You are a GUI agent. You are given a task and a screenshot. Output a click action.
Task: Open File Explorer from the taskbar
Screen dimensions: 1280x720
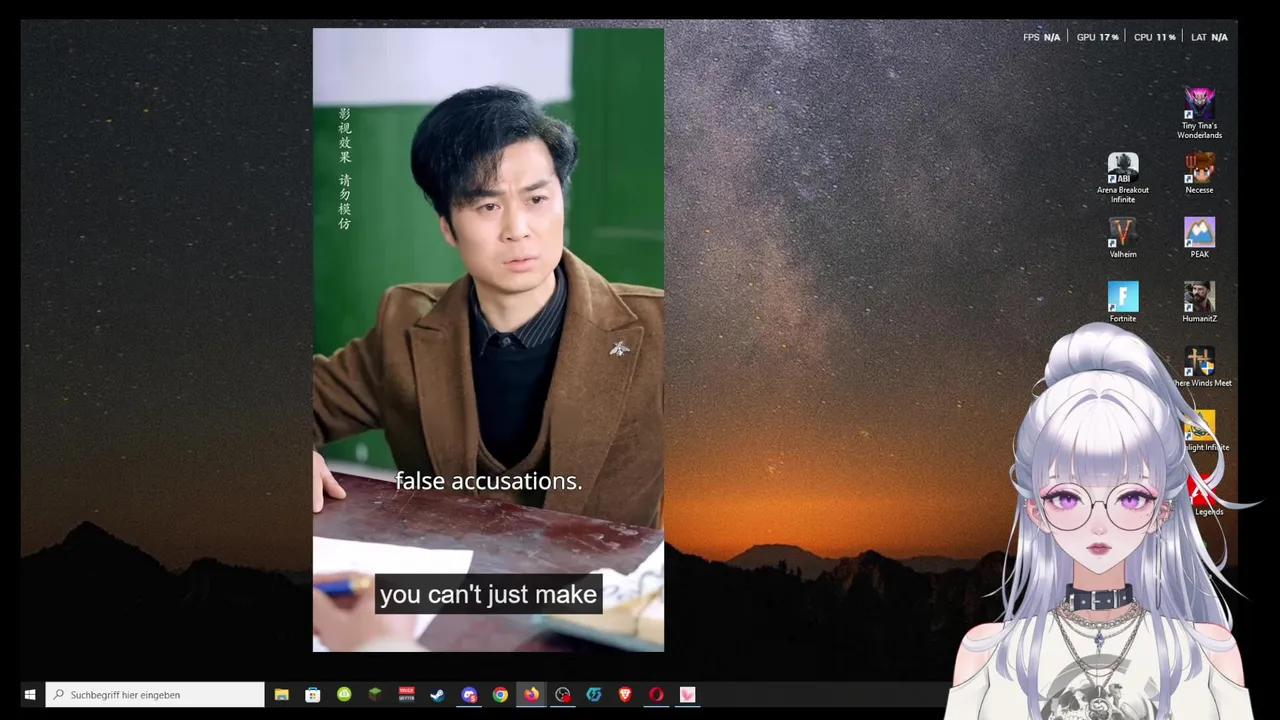(282, 695)
